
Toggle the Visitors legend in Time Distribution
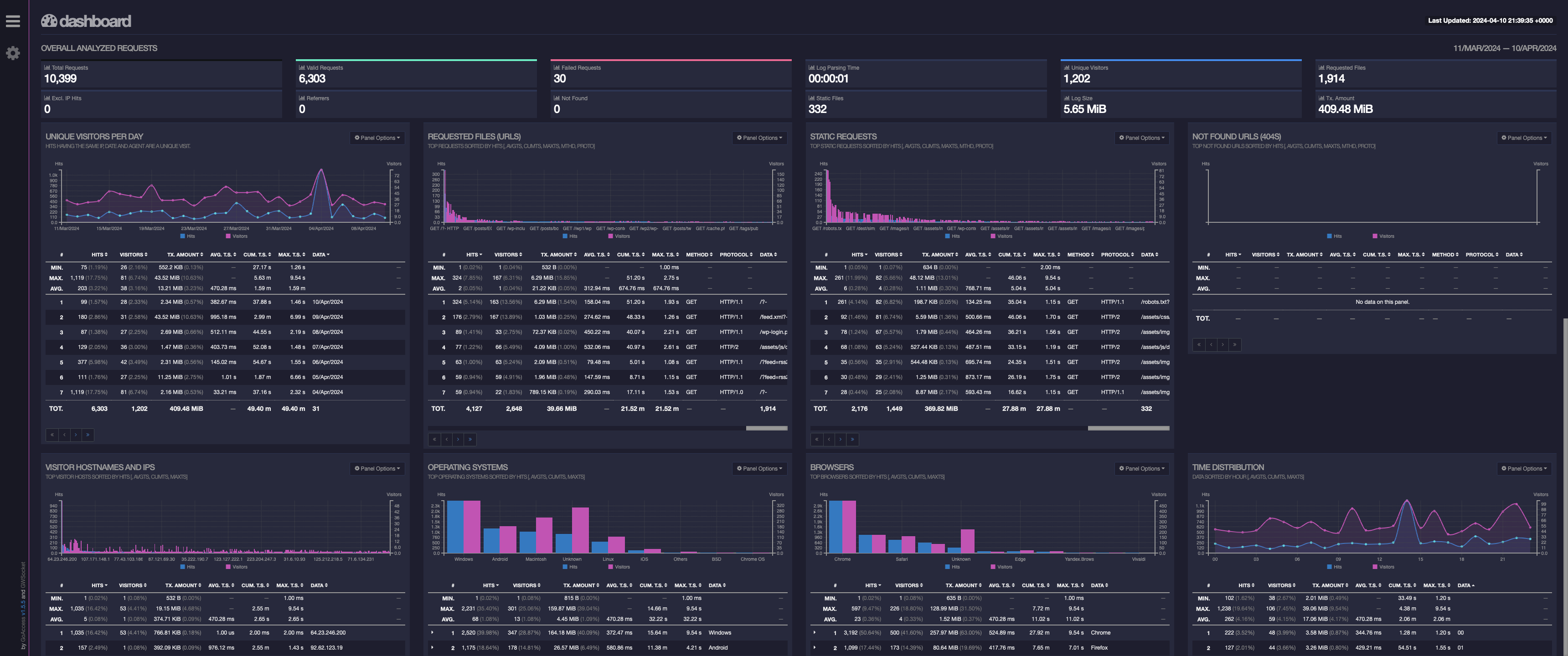[1384, 567]
